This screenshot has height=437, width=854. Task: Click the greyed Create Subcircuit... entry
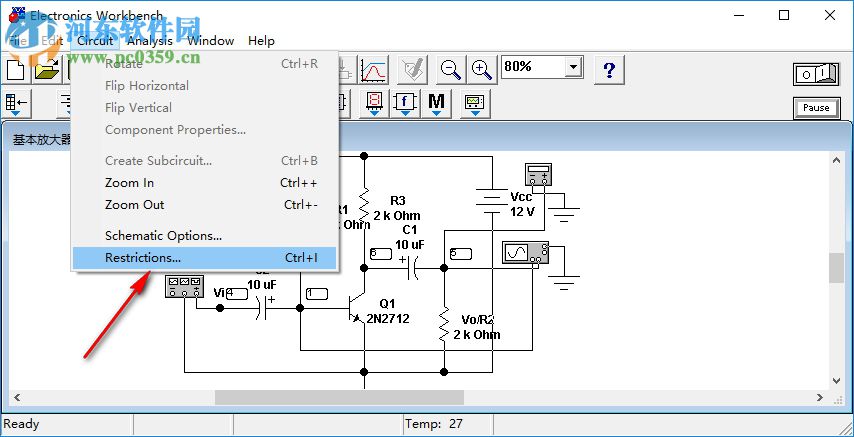pyautogui.click(x=204, y=161)
